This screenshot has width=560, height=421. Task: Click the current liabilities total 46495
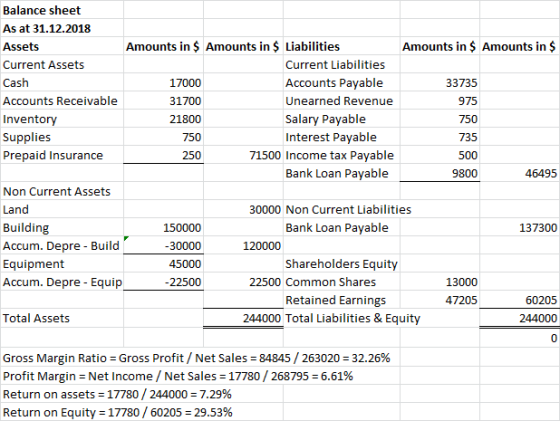click(x=519, y=173)
